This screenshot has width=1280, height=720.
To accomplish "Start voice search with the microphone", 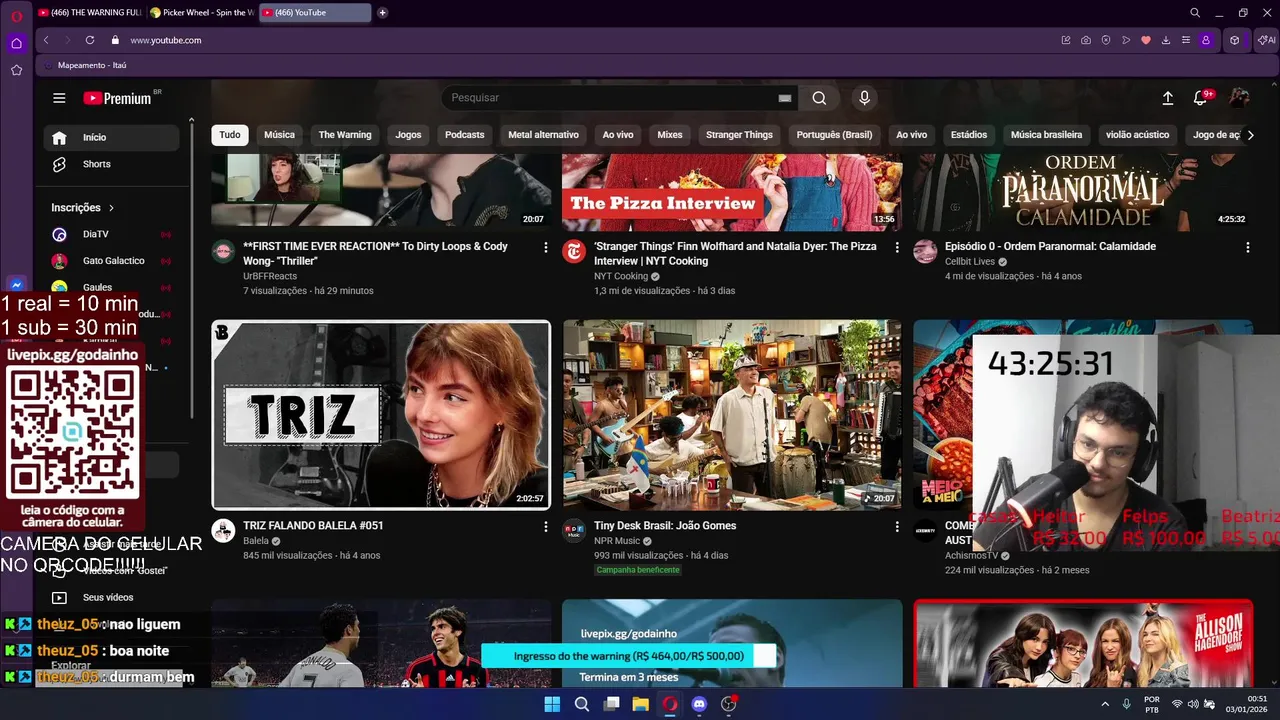I will 864,98.
